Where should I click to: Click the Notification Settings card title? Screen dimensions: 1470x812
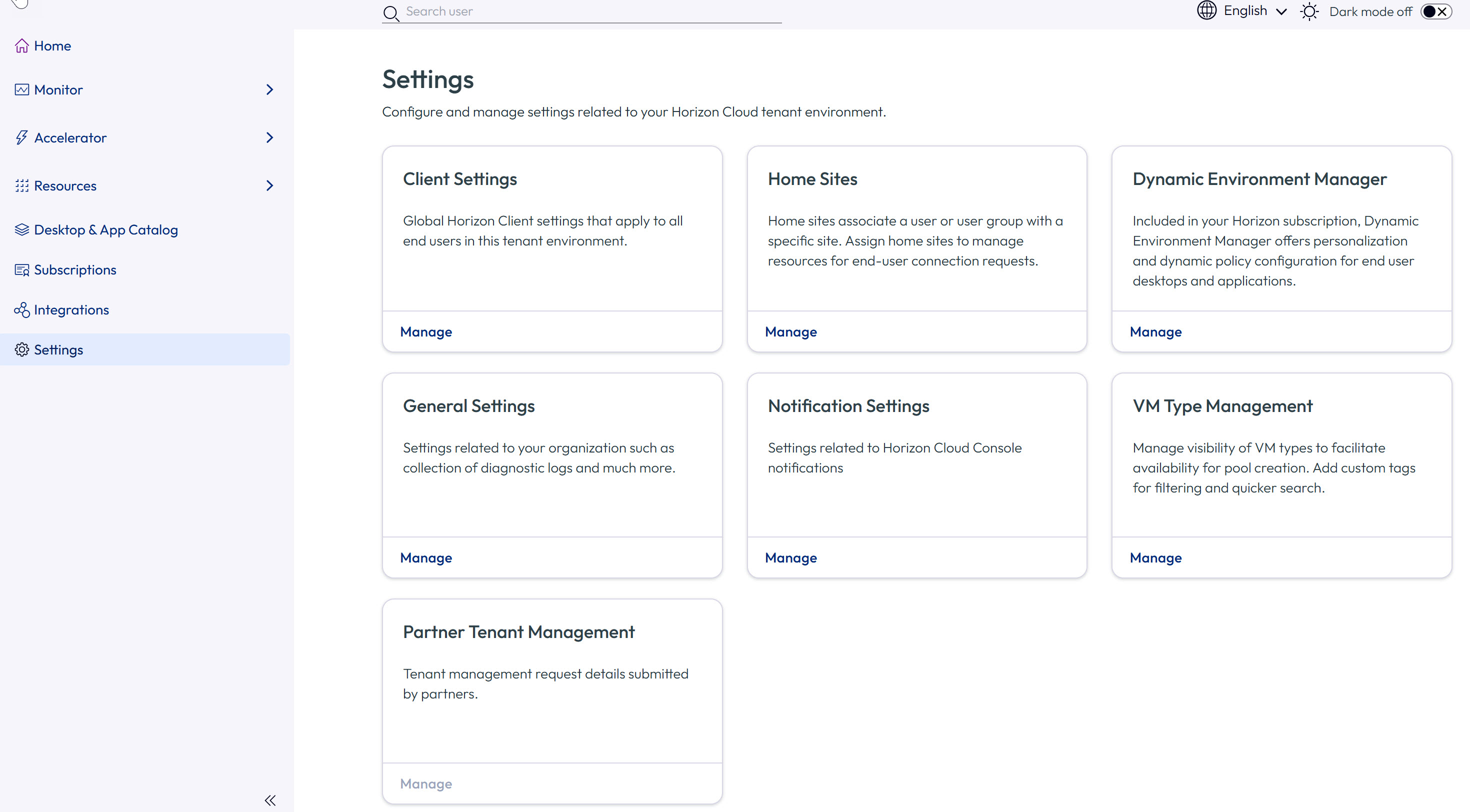click(848, 405)
